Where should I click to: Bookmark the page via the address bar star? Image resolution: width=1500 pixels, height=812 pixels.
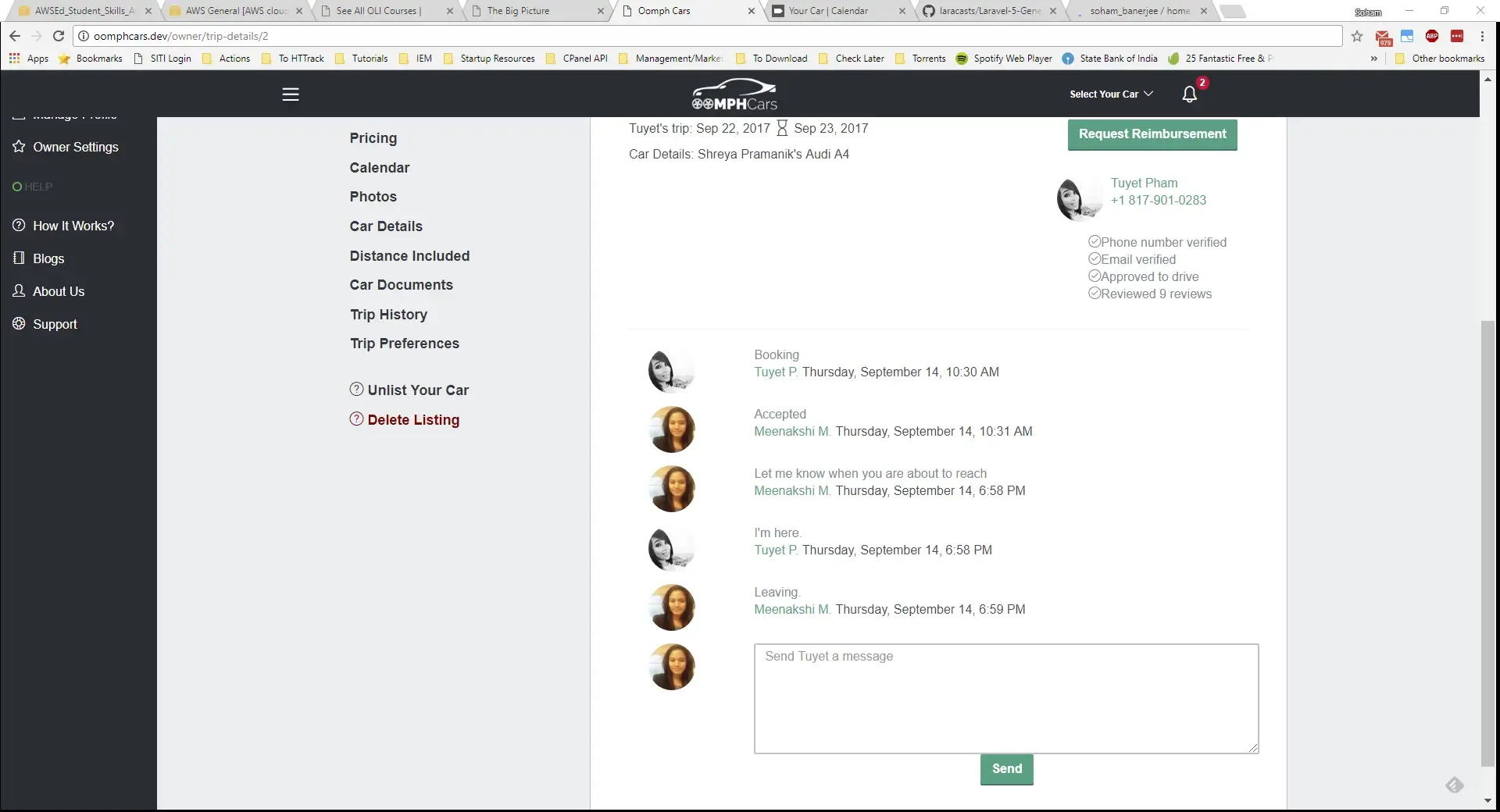pos(1357,36)
